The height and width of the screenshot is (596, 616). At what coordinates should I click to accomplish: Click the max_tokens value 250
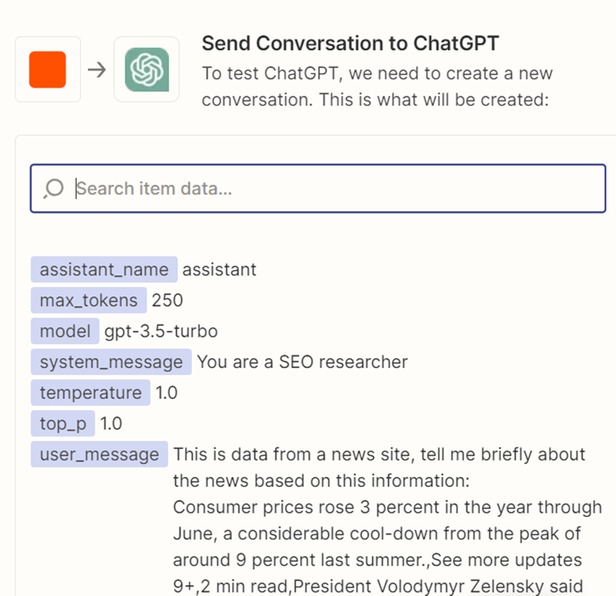167,300
